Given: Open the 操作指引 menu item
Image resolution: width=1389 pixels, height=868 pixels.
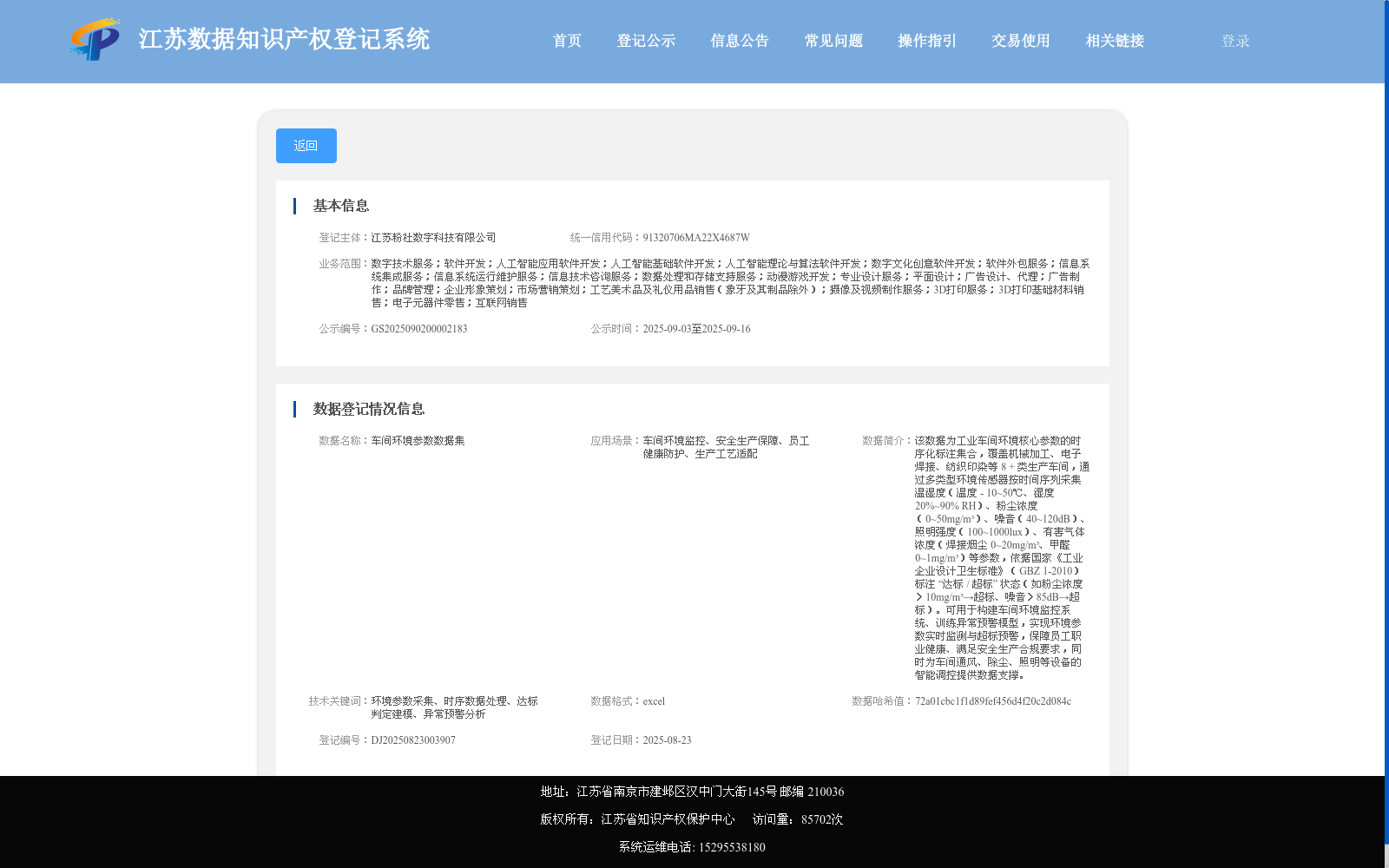Looking at the screenshot, I should [x=927, y=41].
